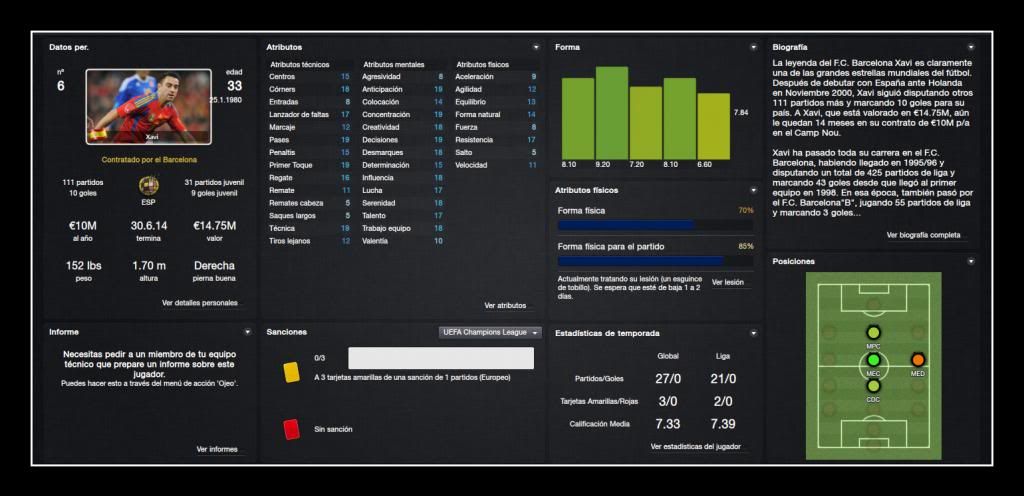Click the yellow card suspension progress bar

[441, 358]
